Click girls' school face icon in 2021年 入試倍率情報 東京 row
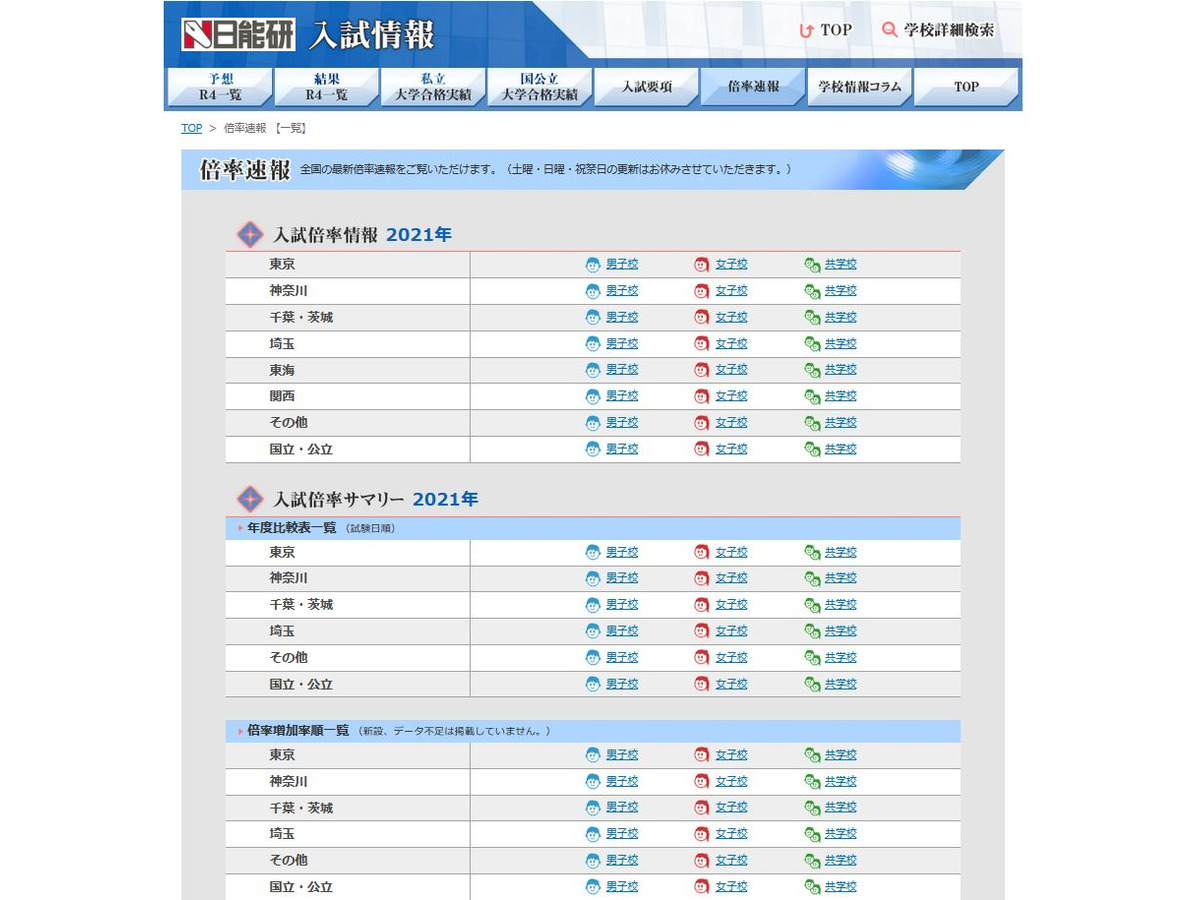Viewport: 1200px width, 900px height. (x=702, y=265)
